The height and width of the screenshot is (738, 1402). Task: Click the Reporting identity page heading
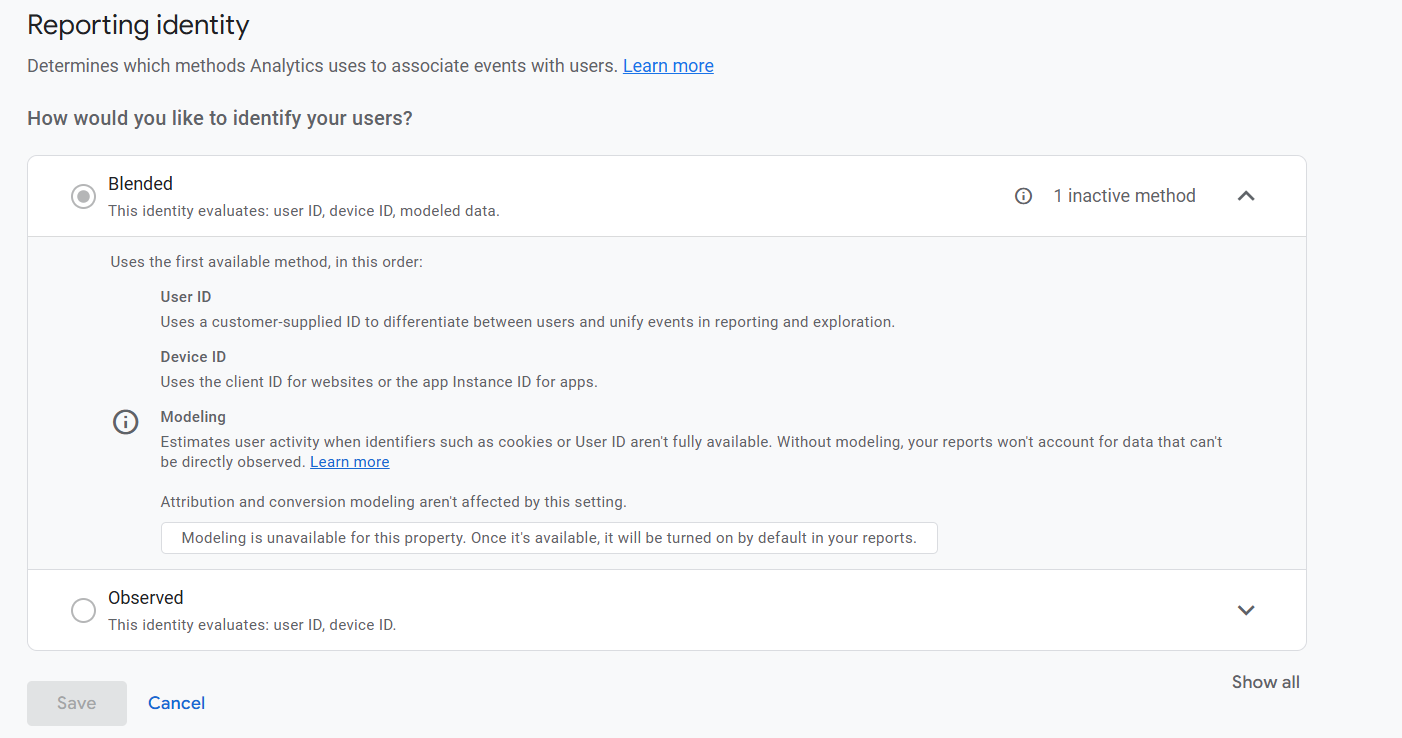[x=138, y=25]
